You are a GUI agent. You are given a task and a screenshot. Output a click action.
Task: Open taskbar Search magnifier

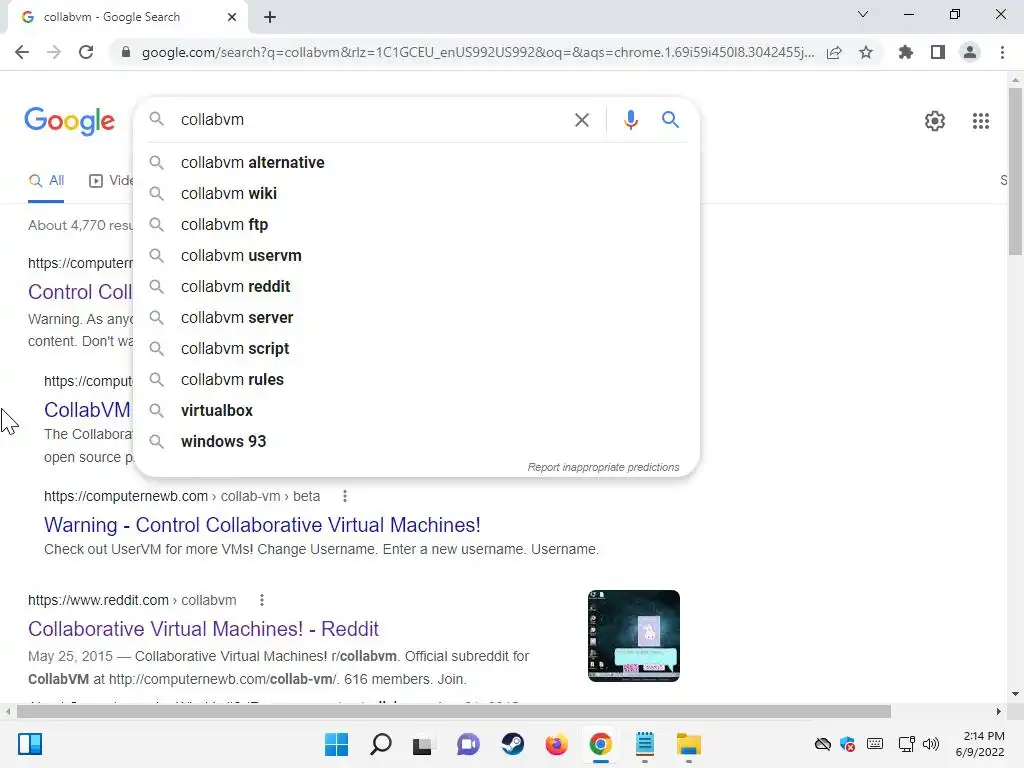click(x=381, y=744)
